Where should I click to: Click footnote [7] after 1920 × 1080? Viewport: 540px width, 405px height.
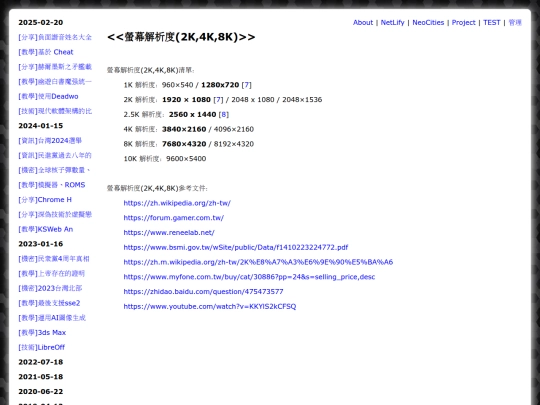(x=218, y=100)
